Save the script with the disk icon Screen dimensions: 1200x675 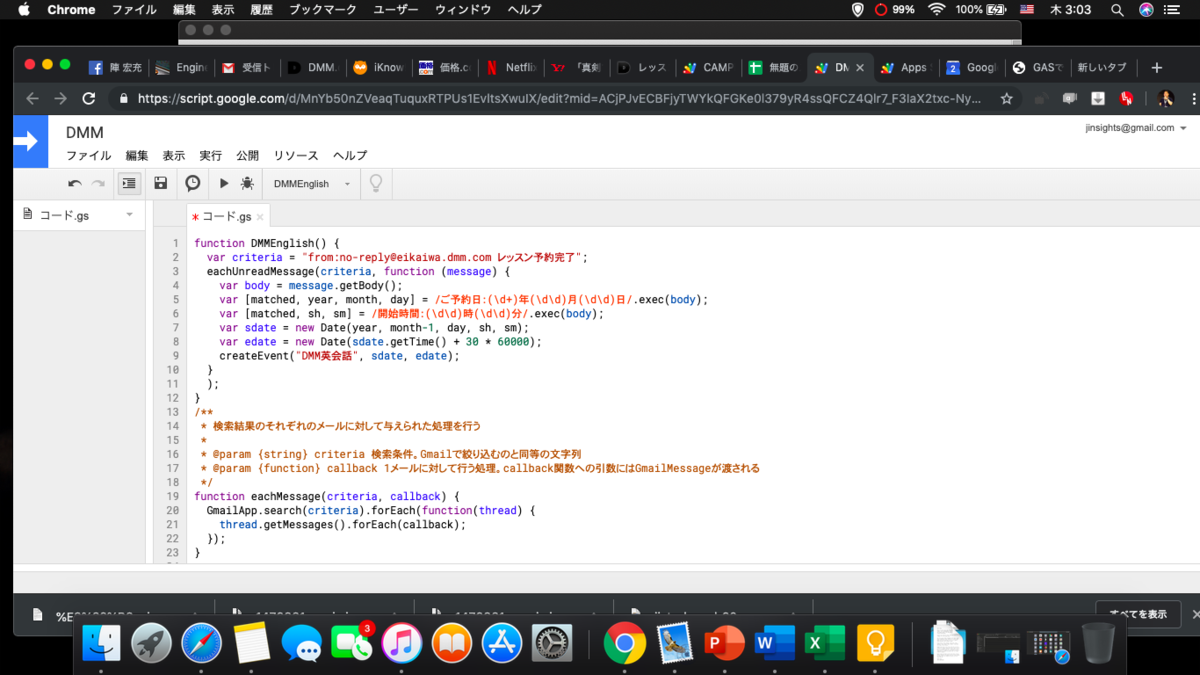click(x=160, y=184)
